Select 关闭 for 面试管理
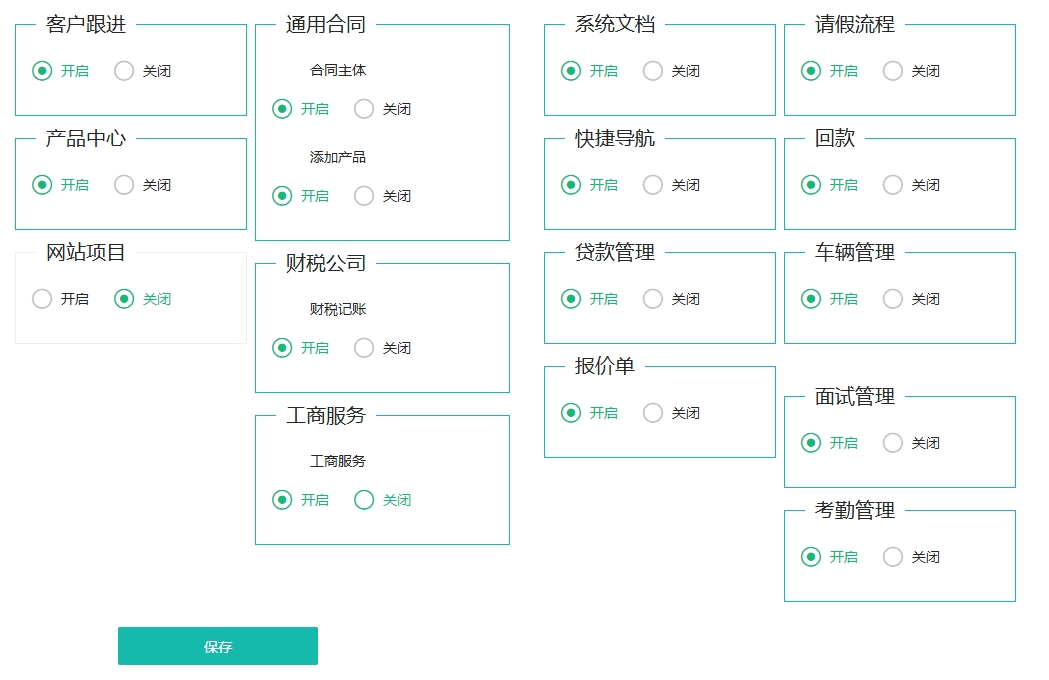This screenshot has height=680, width=1049. [x=893, y=443]
